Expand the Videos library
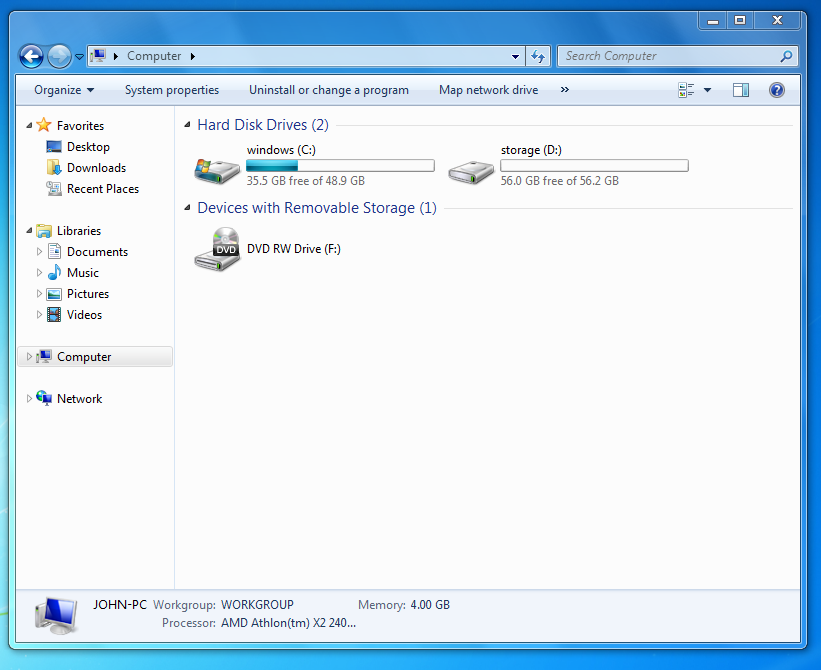Image resolution: width=821 pixels, height=670 pixels. pos(39,315)
